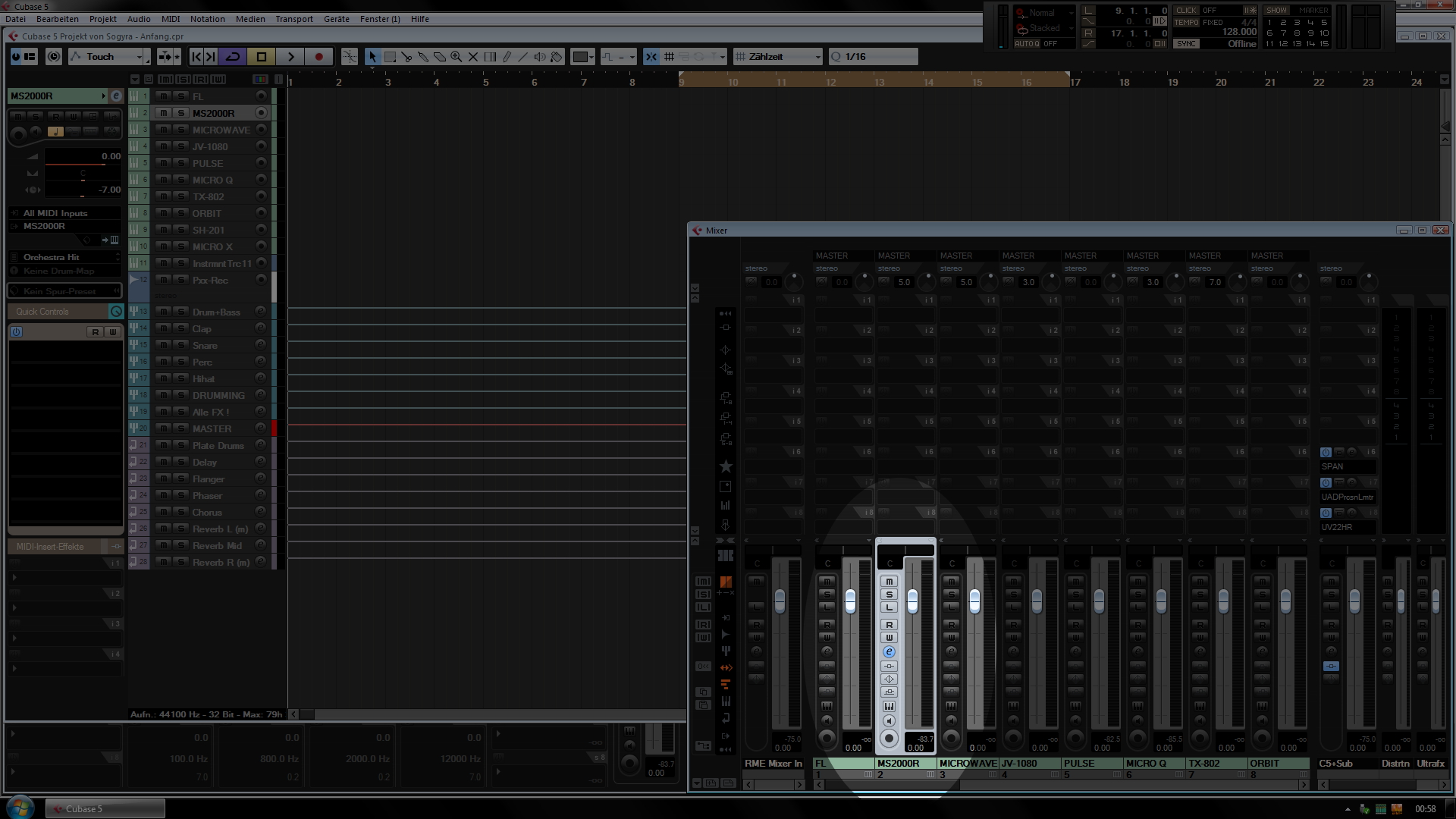Image resolution: width=1456 pixels, height=819 pixels.
Task: Select the Range Selection tool
Action: [390, 57]
